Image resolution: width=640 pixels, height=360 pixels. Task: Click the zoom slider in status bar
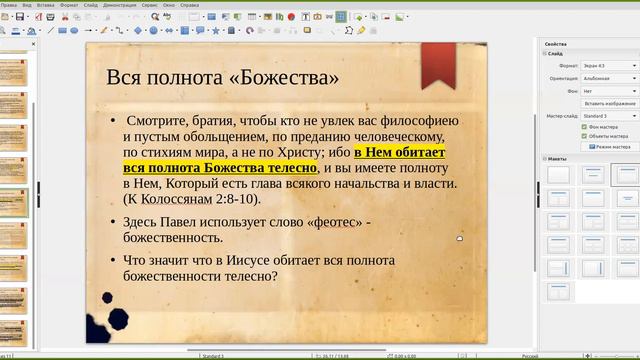[617, 356]
